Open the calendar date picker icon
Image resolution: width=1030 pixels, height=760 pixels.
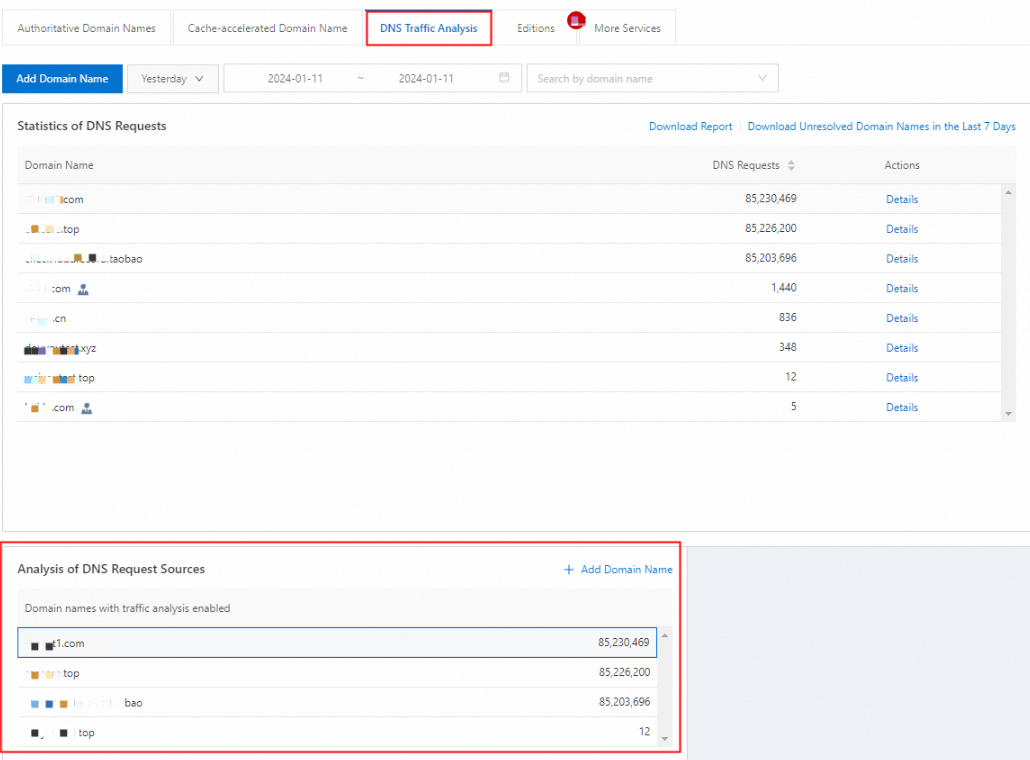click(x=504, y=78)
